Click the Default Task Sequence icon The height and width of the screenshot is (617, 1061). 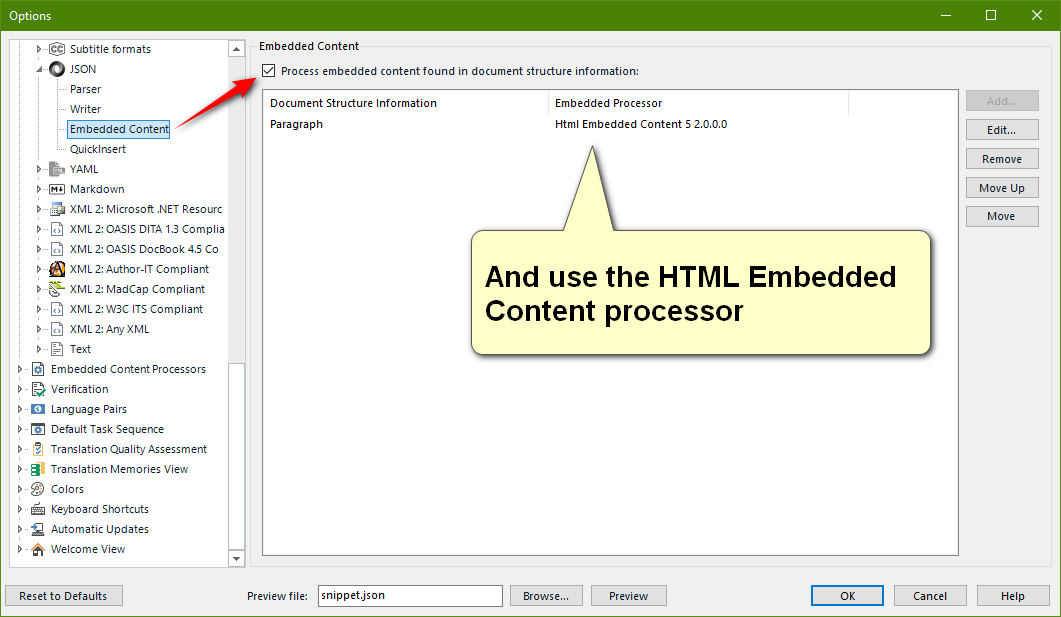(38, 429)
